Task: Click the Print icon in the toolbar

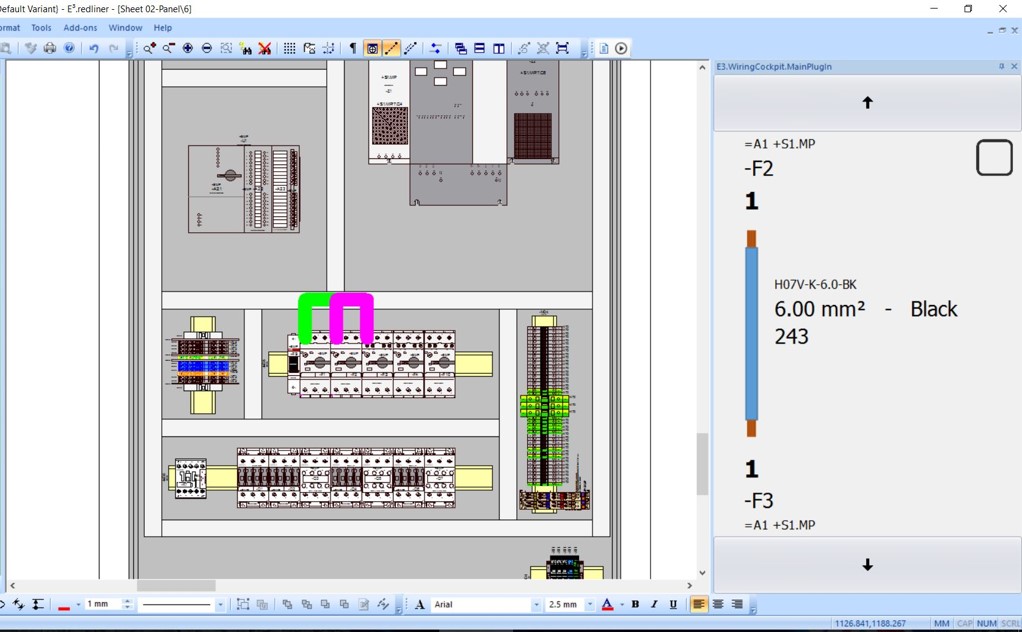Action: 49,48
